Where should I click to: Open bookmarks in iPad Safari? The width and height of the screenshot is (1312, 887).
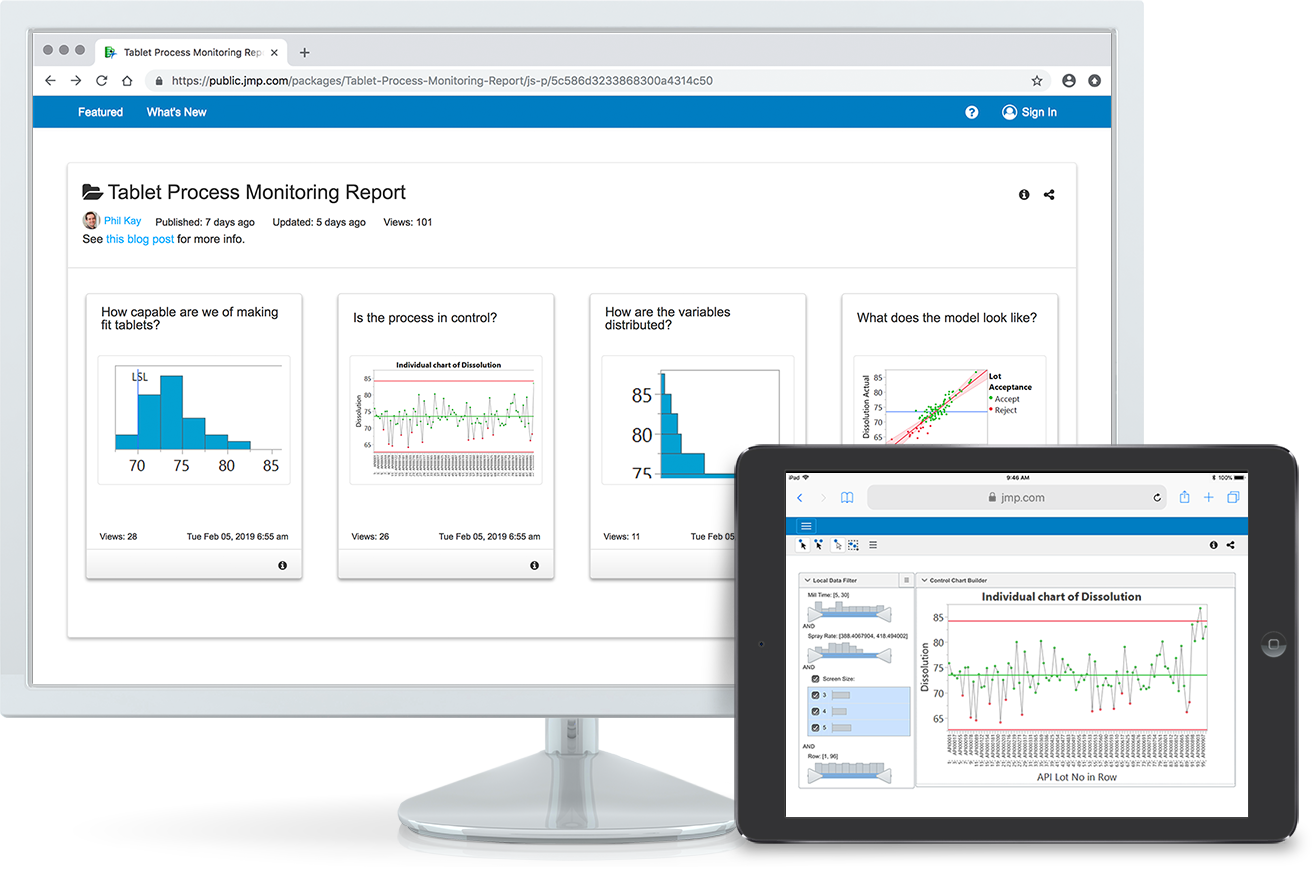click(847, 497)
